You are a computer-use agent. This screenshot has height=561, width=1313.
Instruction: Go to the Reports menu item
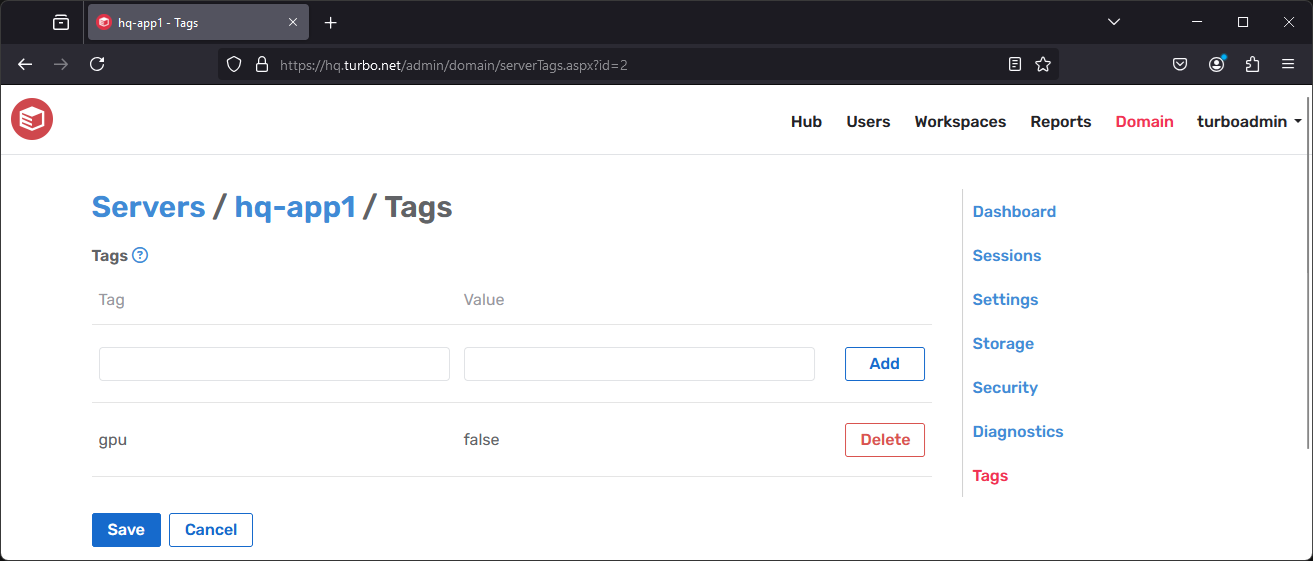(x=1061, y=122)
